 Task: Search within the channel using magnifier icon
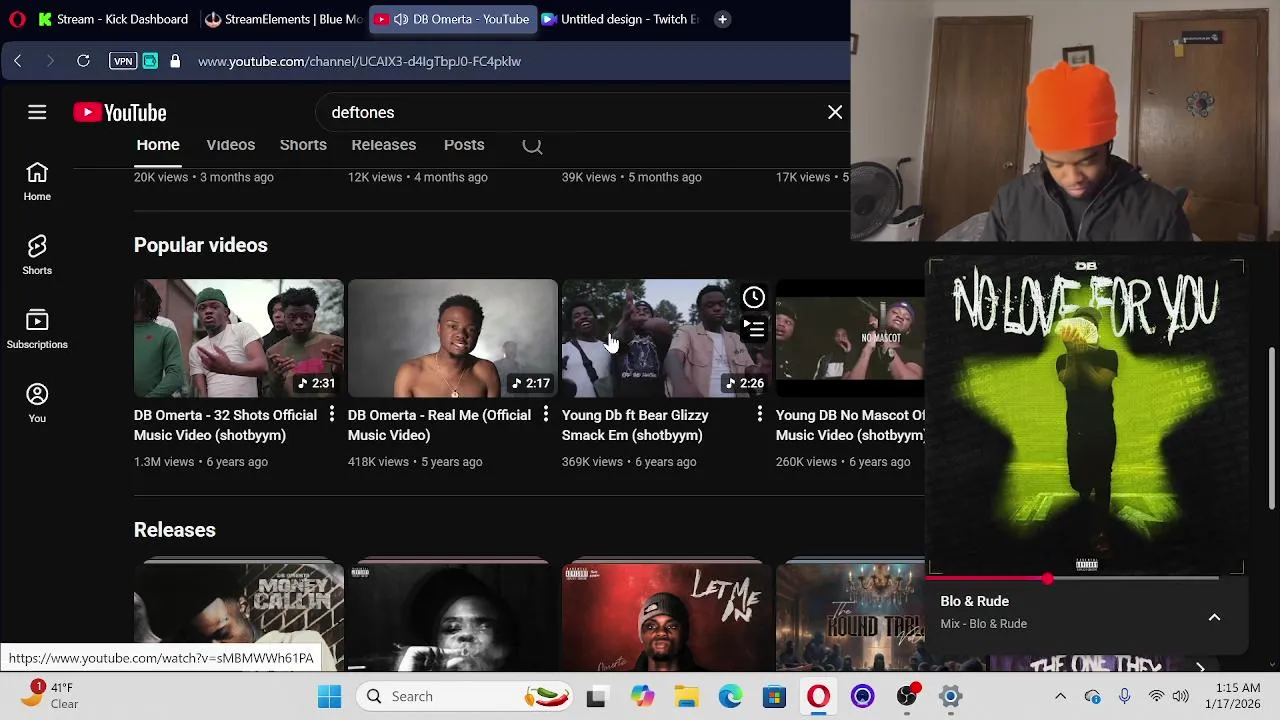532,146
